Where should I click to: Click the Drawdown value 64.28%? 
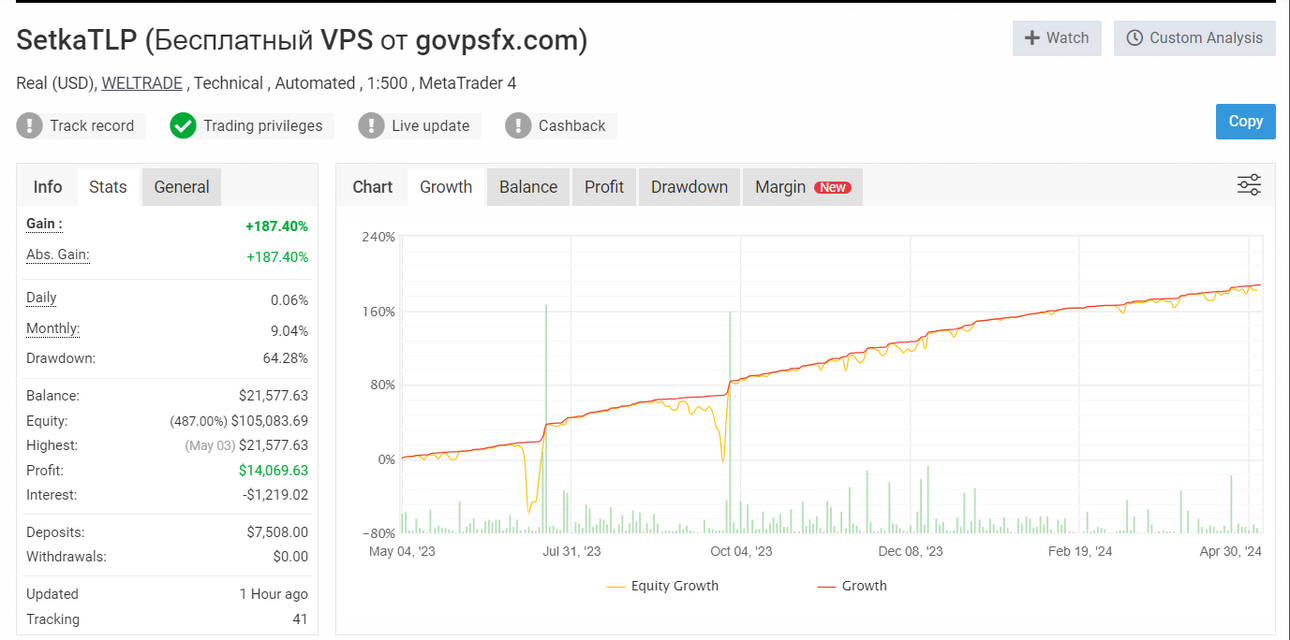[285, 358]
